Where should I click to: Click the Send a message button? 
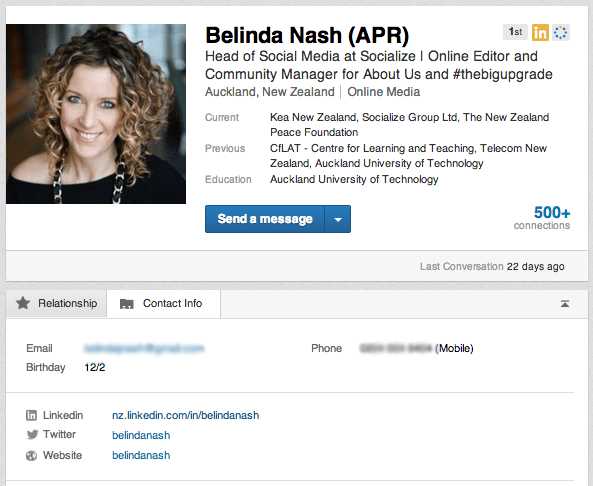tap(265, 219)
